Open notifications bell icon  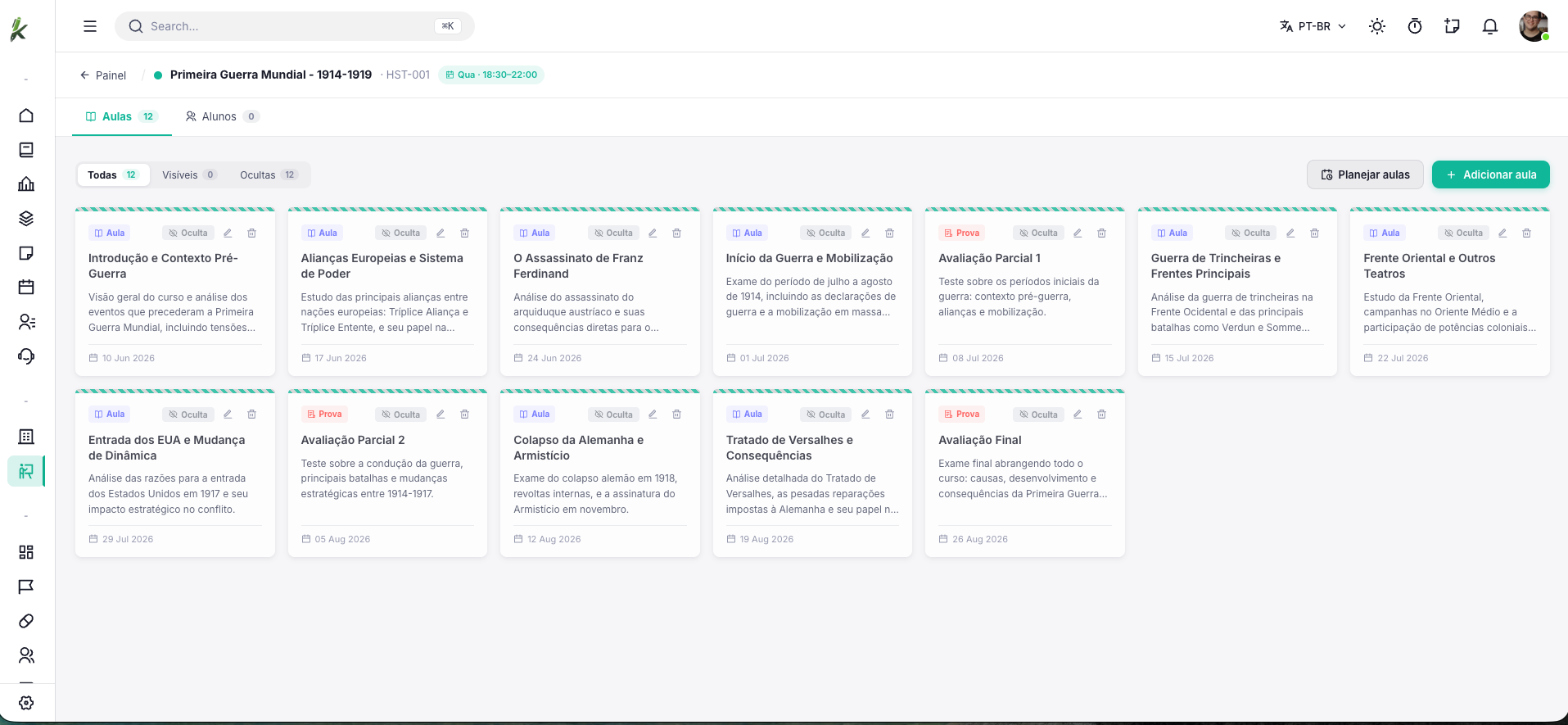[1490, 26]
